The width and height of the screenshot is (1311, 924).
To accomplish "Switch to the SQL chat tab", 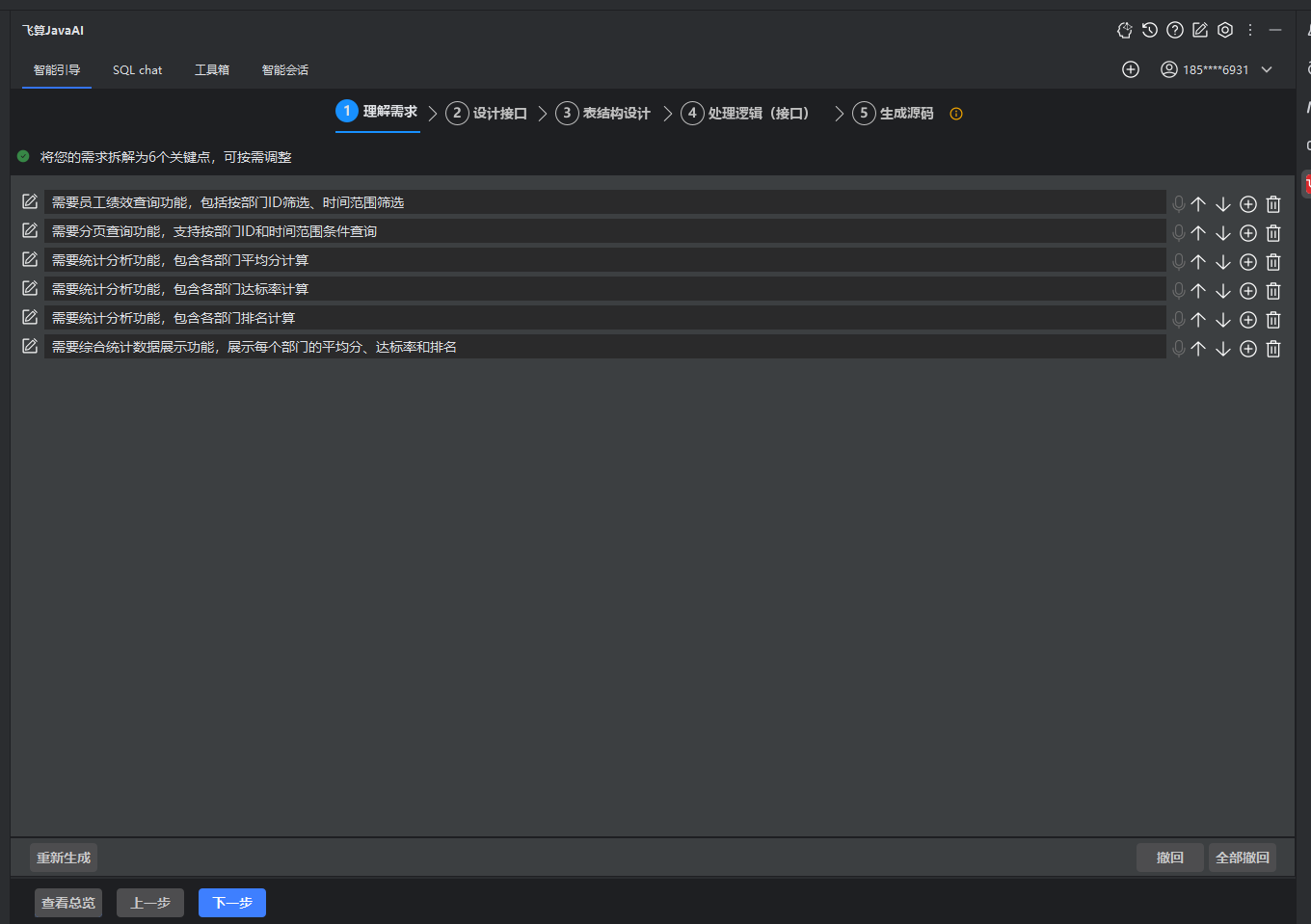I will (137, 69).
